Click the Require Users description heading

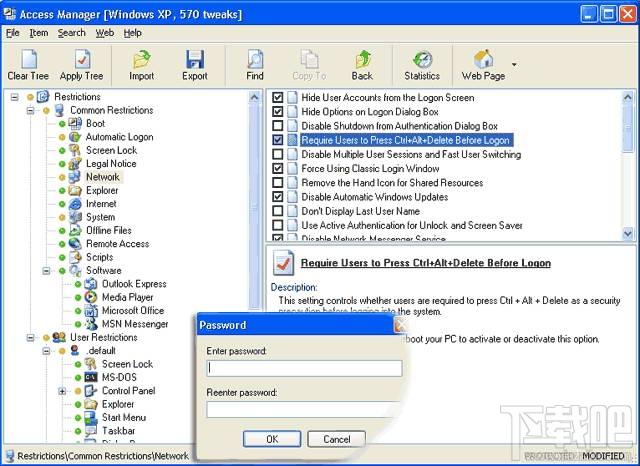click(426, 263)
